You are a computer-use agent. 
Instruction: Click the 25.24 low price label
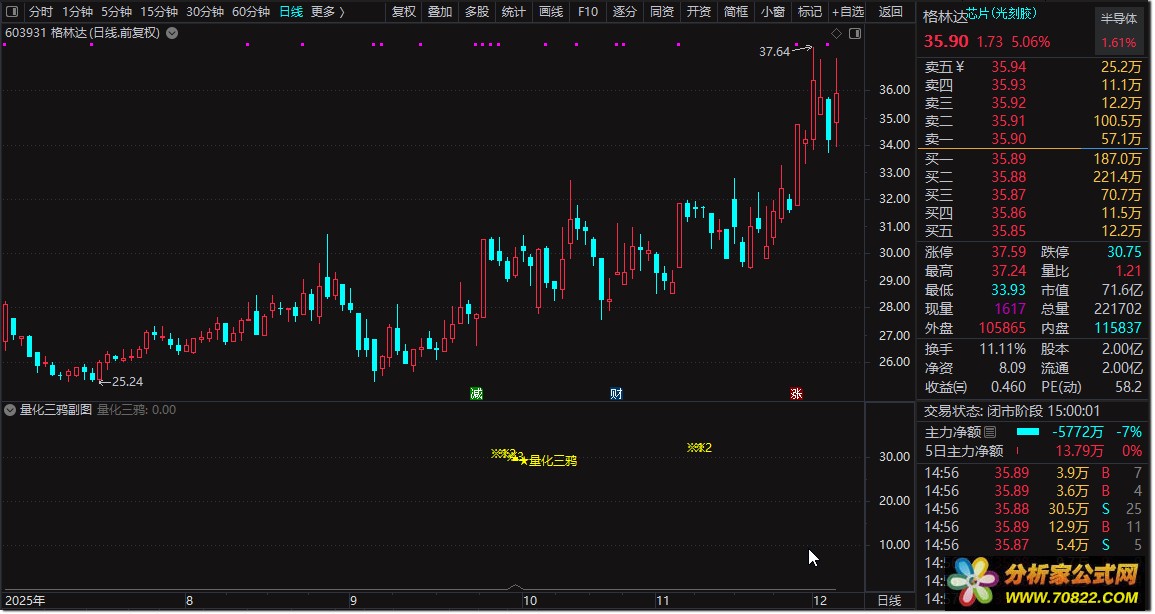127,381
